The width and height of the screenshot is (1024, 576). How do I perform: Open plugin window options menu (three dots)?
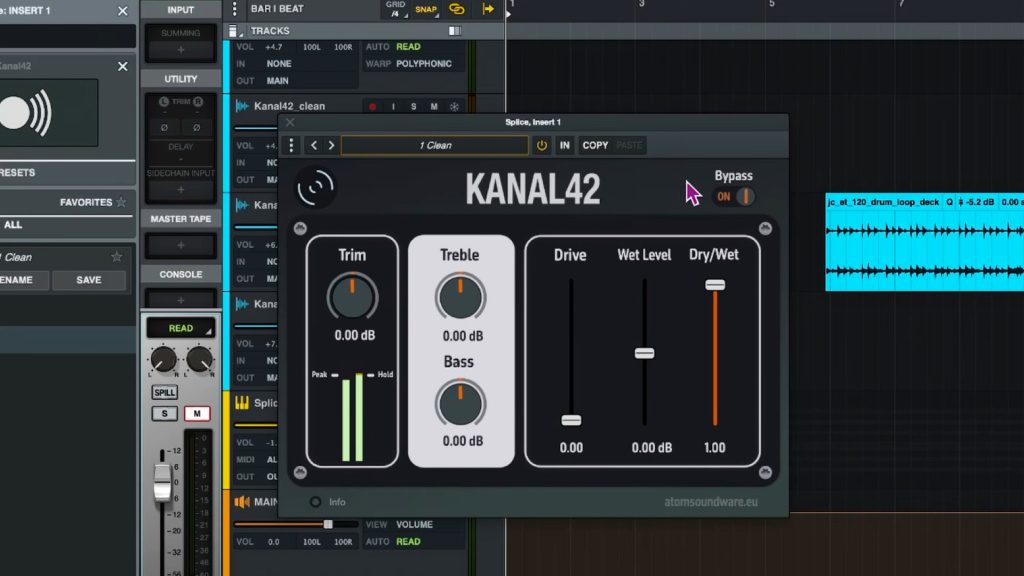(x=291, y=145)
